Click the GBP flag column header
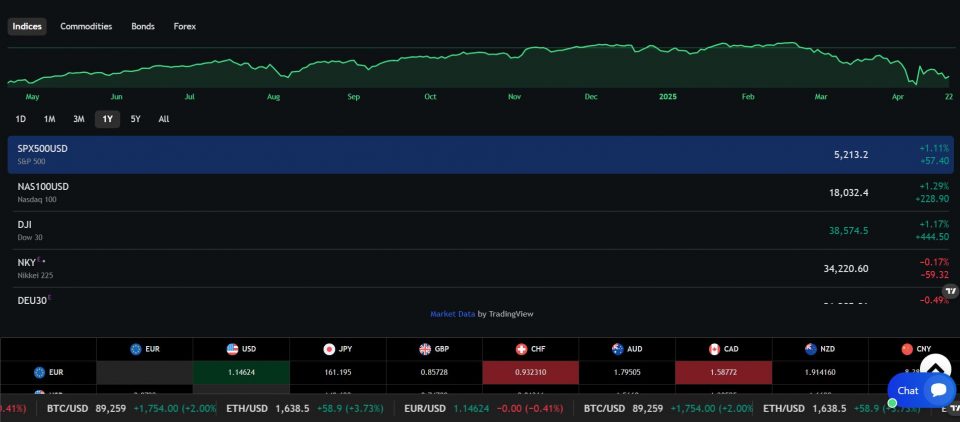Image resolution: width=960 pixels, height=422 pixels. click(x=434, y=349)
